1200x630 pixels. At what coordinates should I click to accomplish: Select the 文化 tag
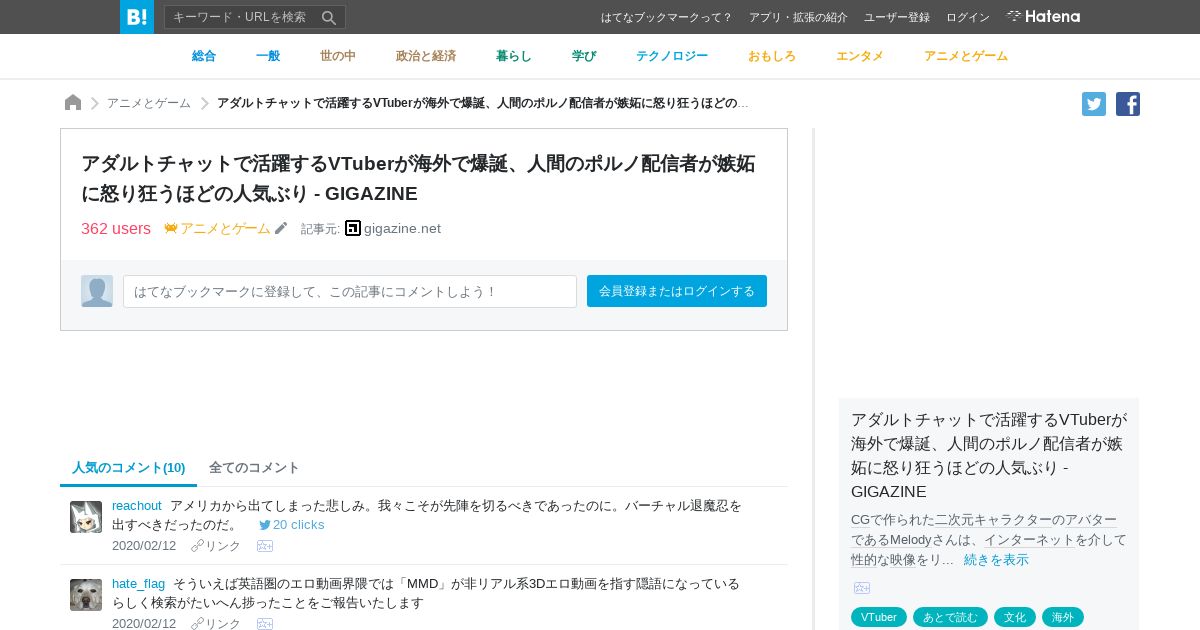tap(1015, 617)
